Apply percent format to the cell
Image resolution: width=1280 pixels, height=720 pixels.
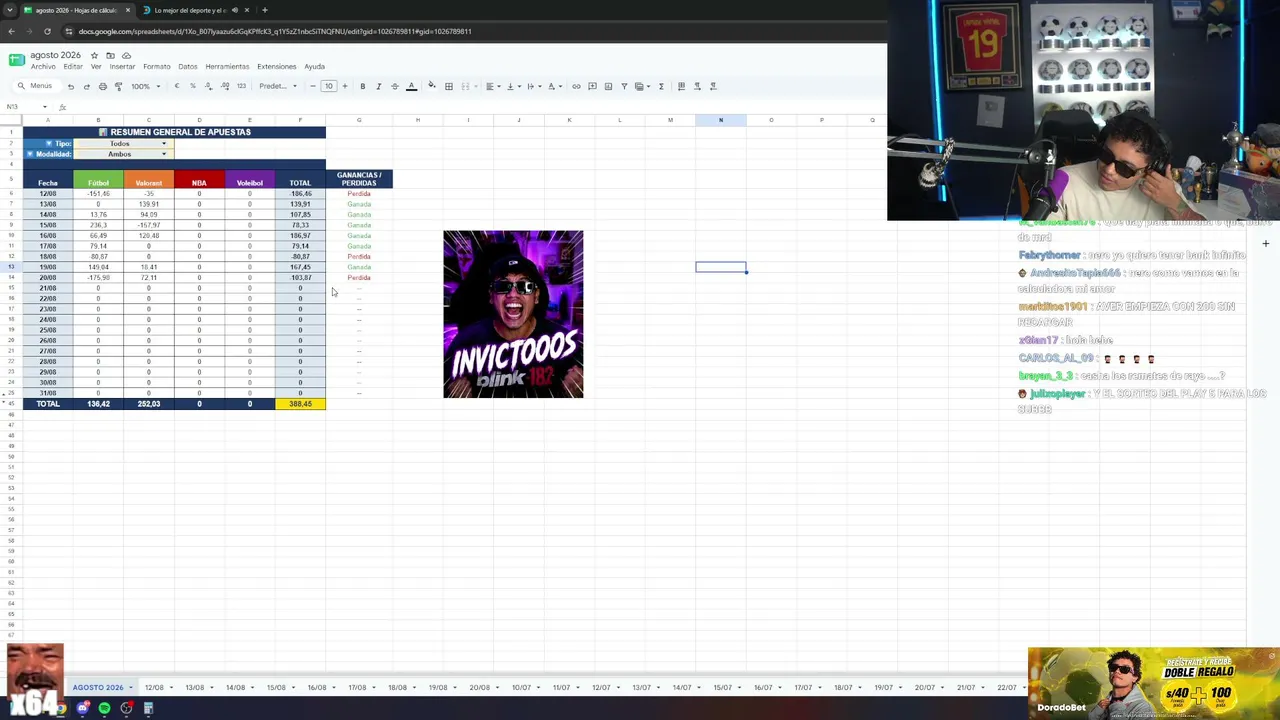[193, 86]
